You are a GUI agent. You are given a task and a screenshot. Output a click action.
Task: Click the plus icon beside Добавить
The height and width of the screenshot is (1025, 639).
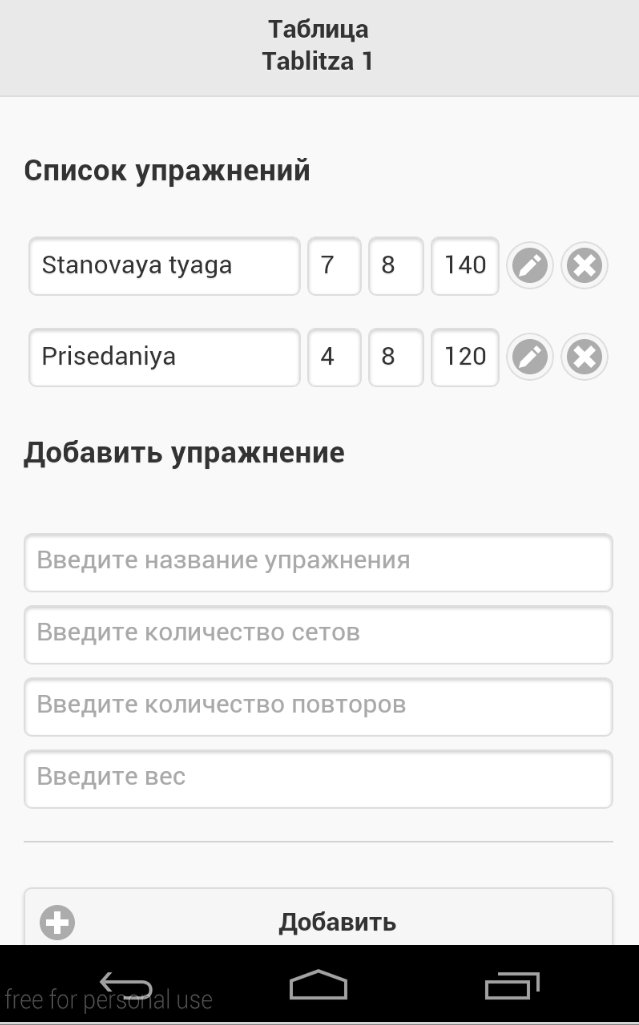click(56, 921)
